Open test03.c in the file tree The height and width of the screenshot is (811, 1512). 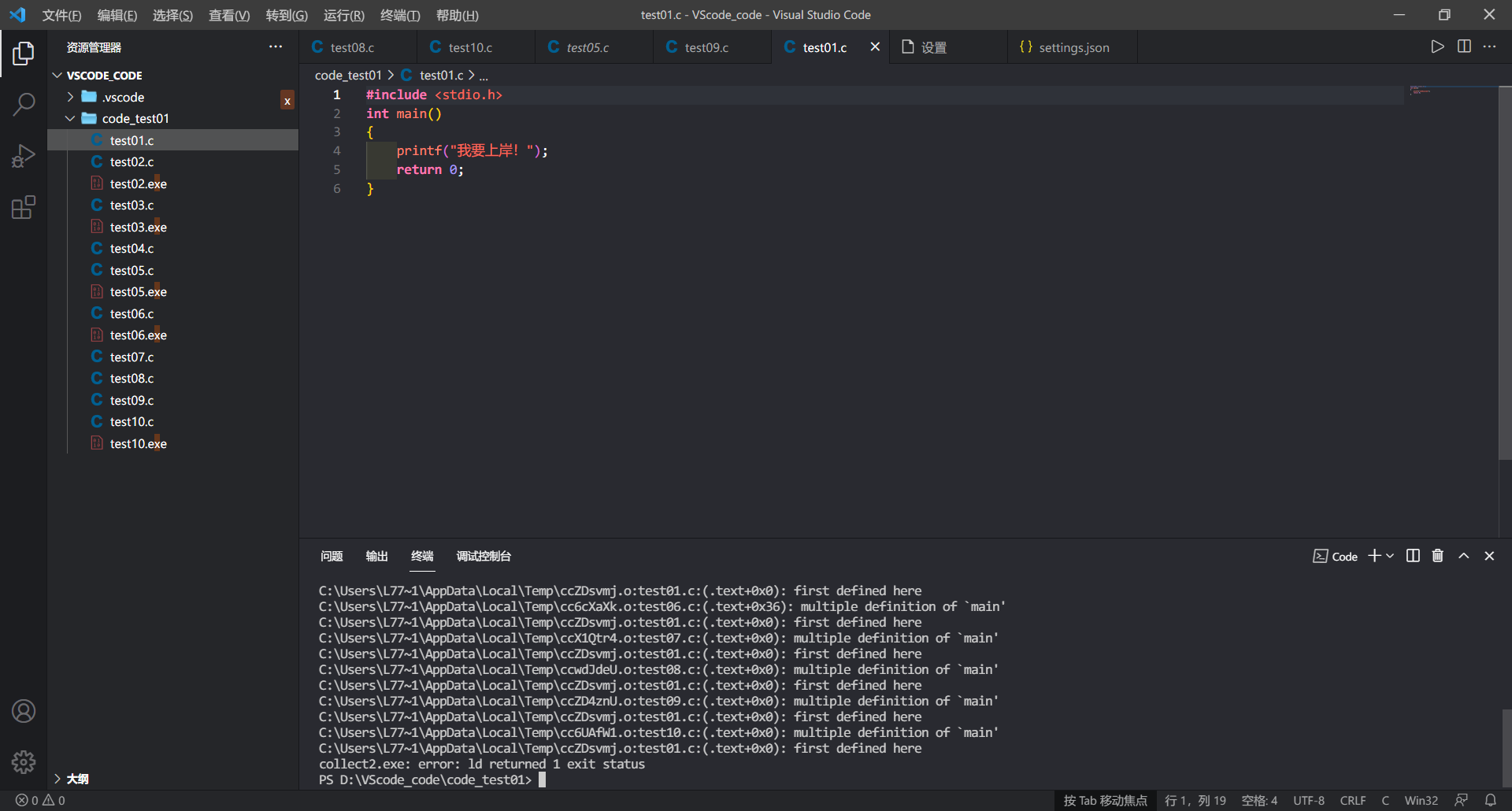(173, 205)
